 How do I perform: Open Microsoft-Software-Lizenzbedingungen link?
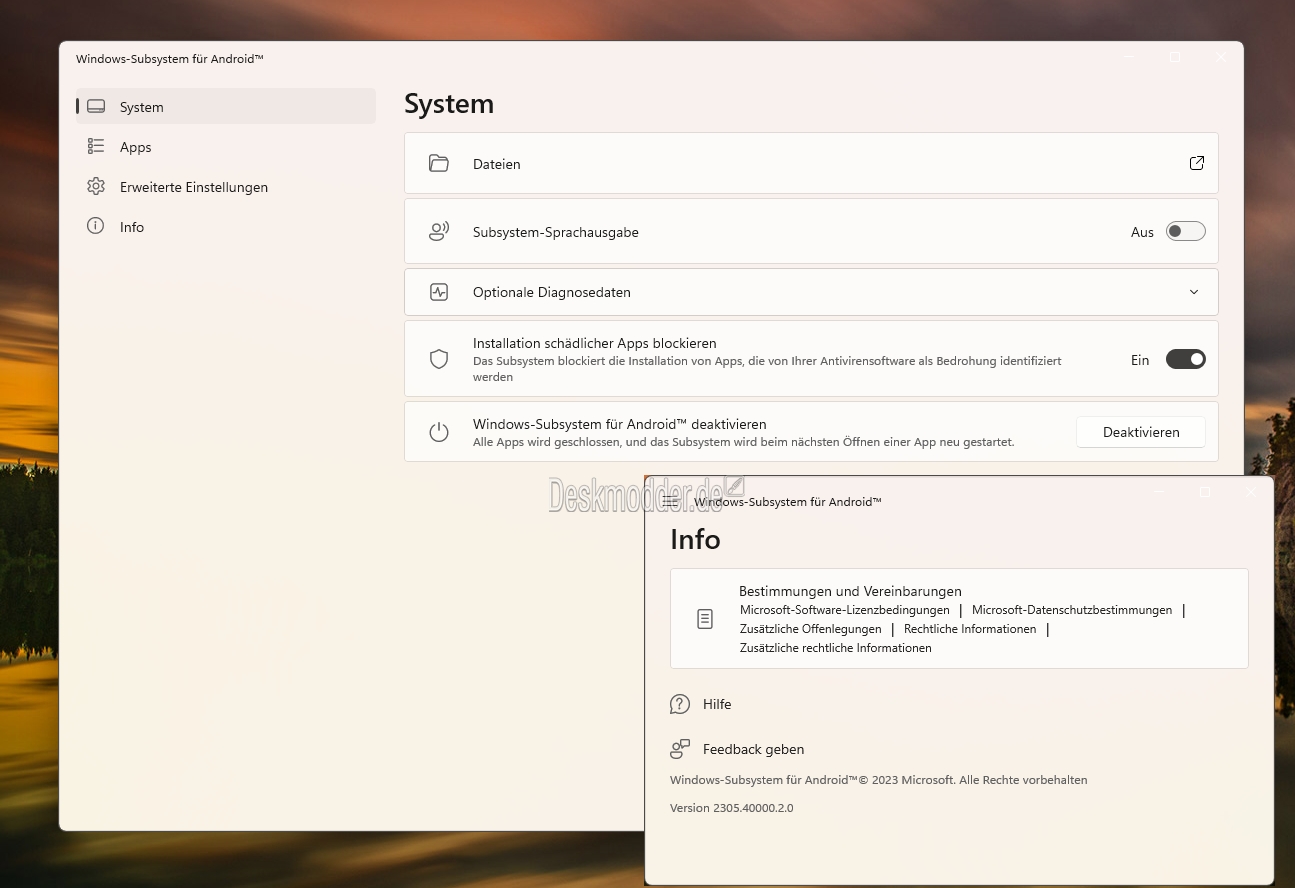[845, 610]
